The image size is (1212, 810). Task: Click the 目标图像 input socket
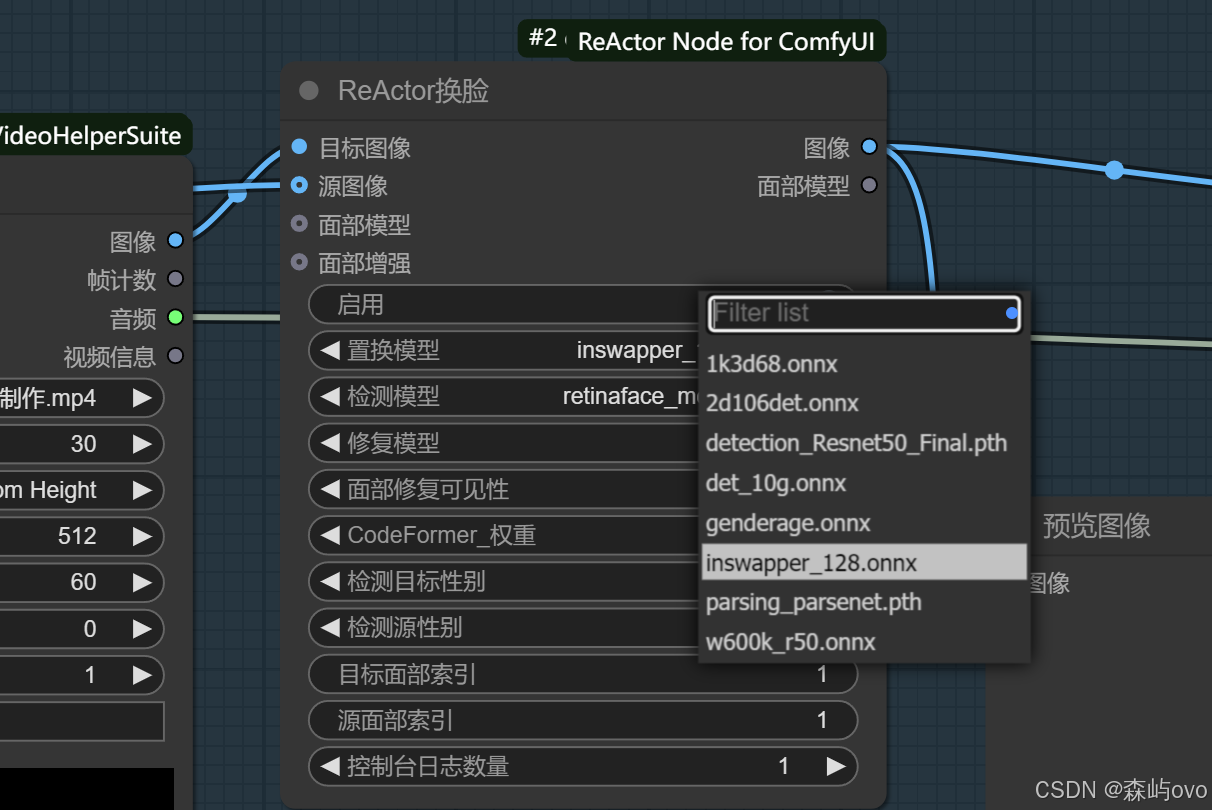[x=299, y=147]
